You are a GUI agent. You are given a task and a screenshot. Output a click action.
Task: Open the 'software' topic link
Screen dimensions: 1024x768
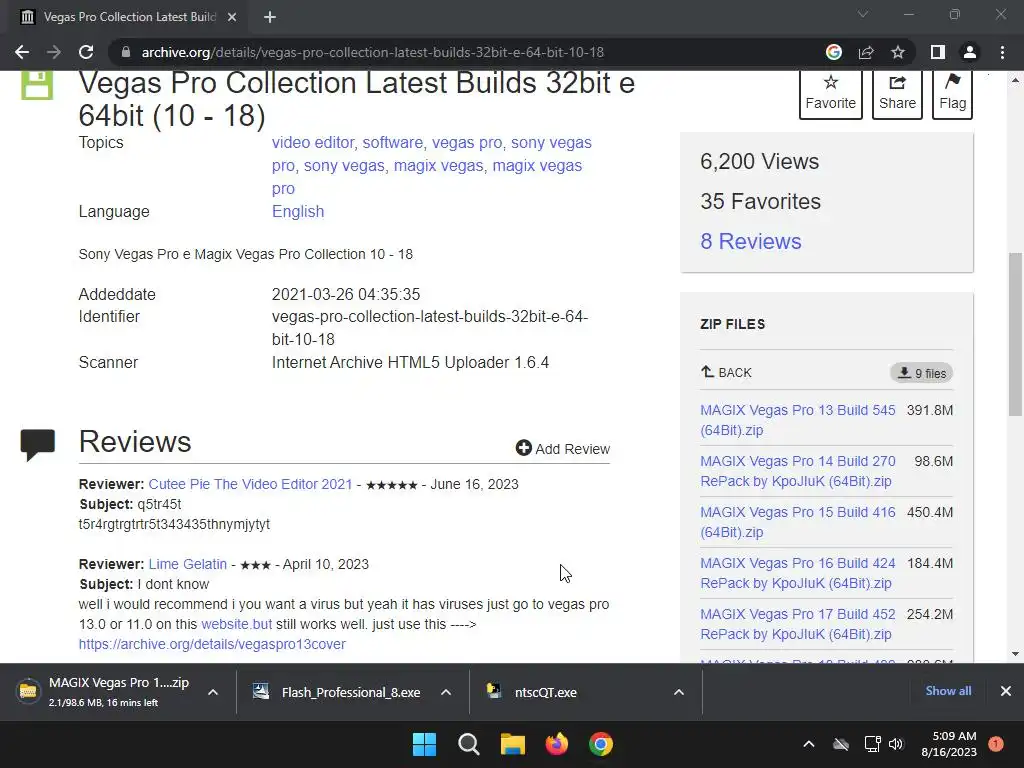(392, 142)
